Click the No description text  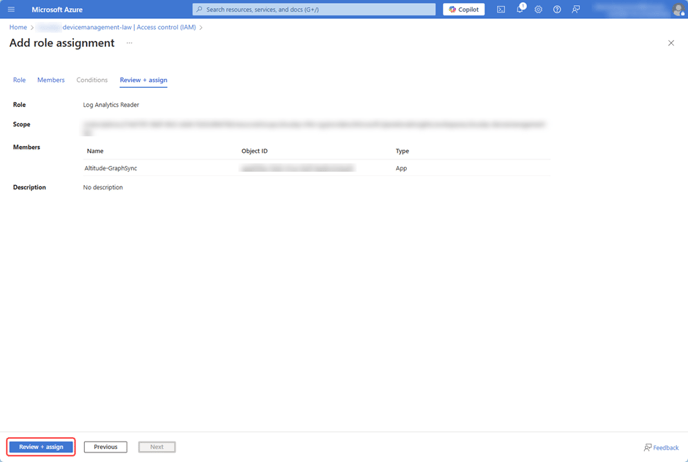point(103,187)
